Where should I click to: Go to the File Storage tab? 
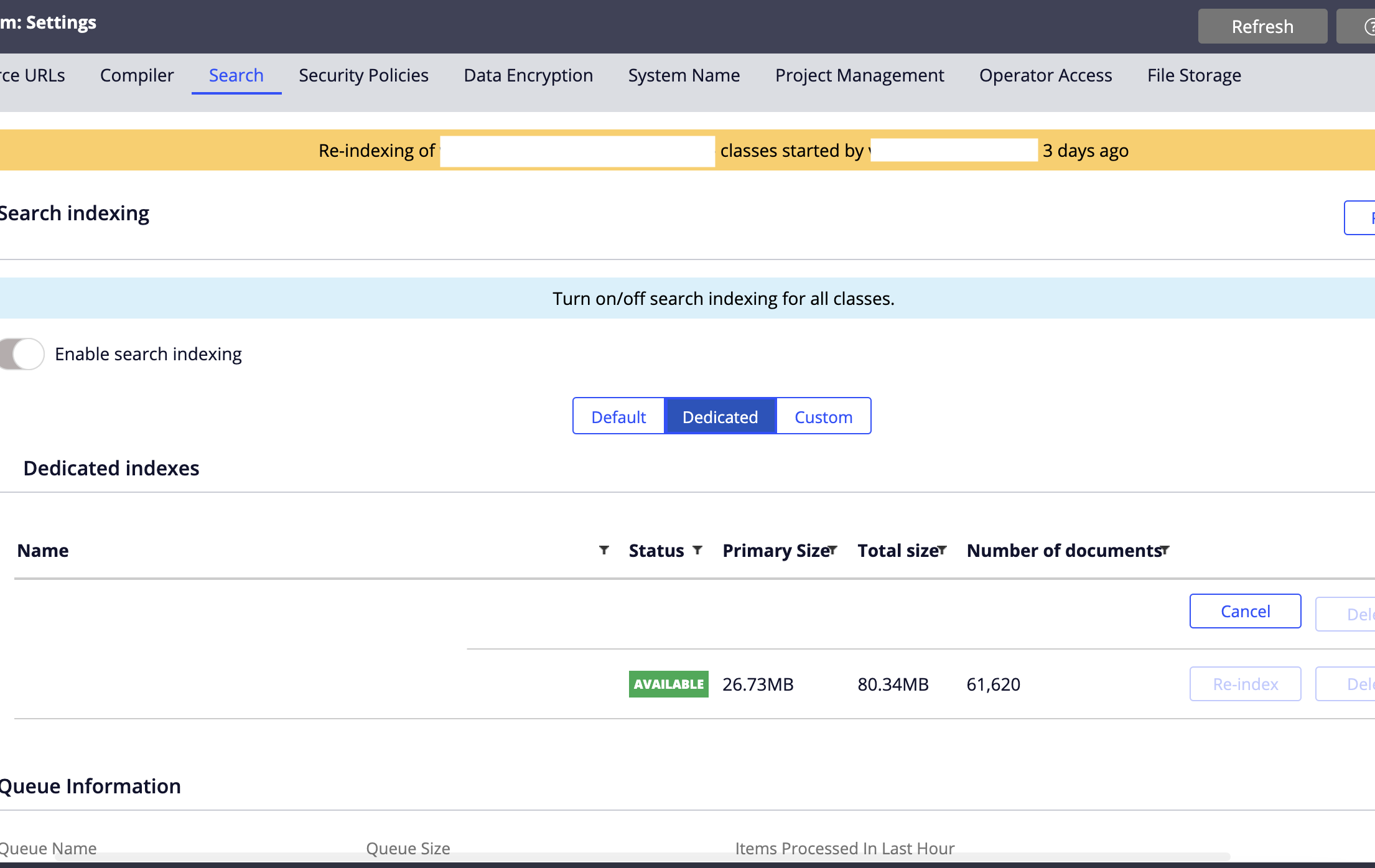pyautogui.click(x=1194, y=75)
